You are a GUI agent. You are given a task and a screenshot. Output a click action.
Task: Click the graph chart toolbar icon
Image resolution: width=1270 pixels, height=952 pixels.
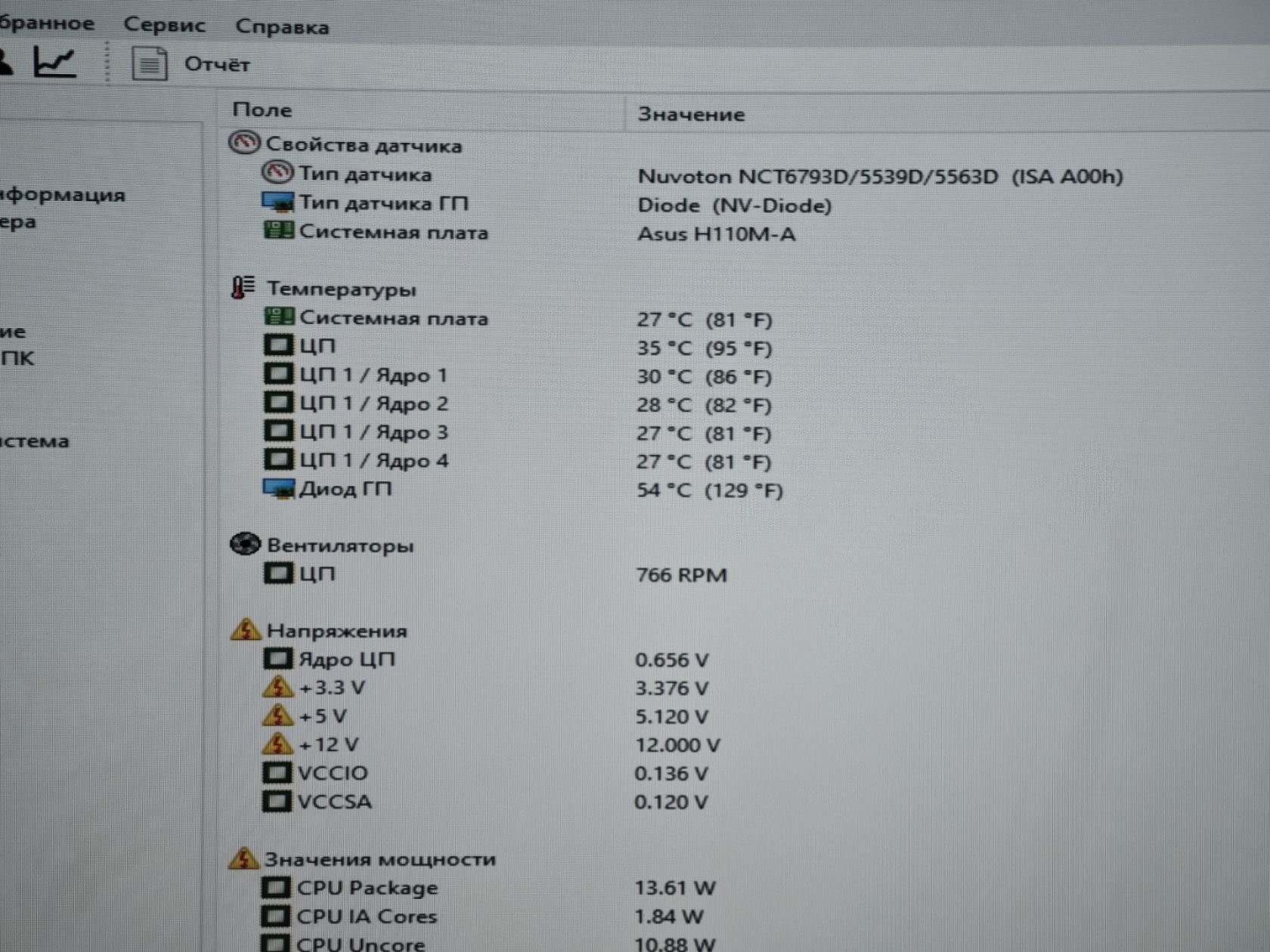[x=54, y=61]
